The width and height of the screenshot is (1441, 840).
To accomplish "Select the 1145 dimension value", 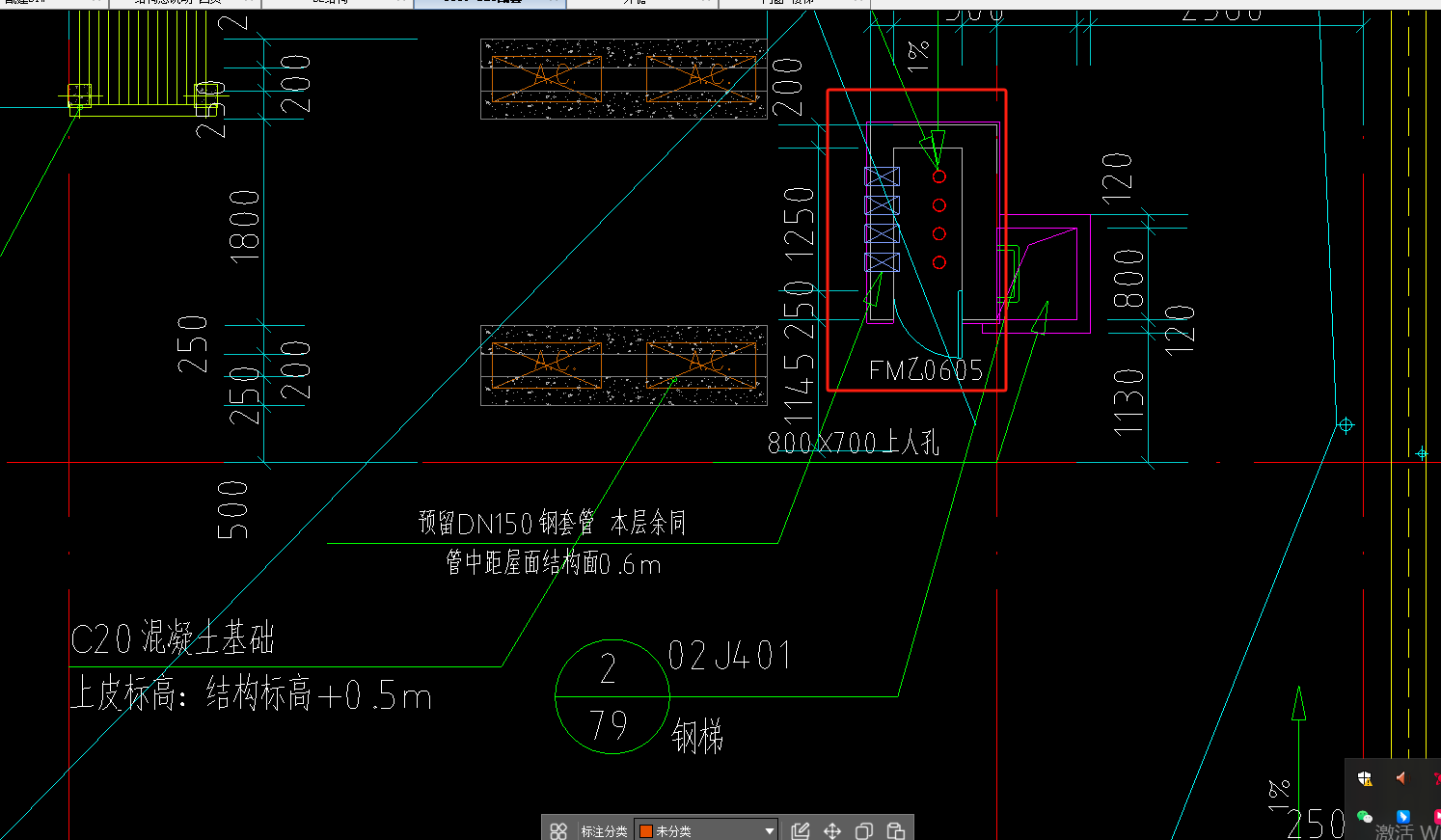I will [800, 389].
